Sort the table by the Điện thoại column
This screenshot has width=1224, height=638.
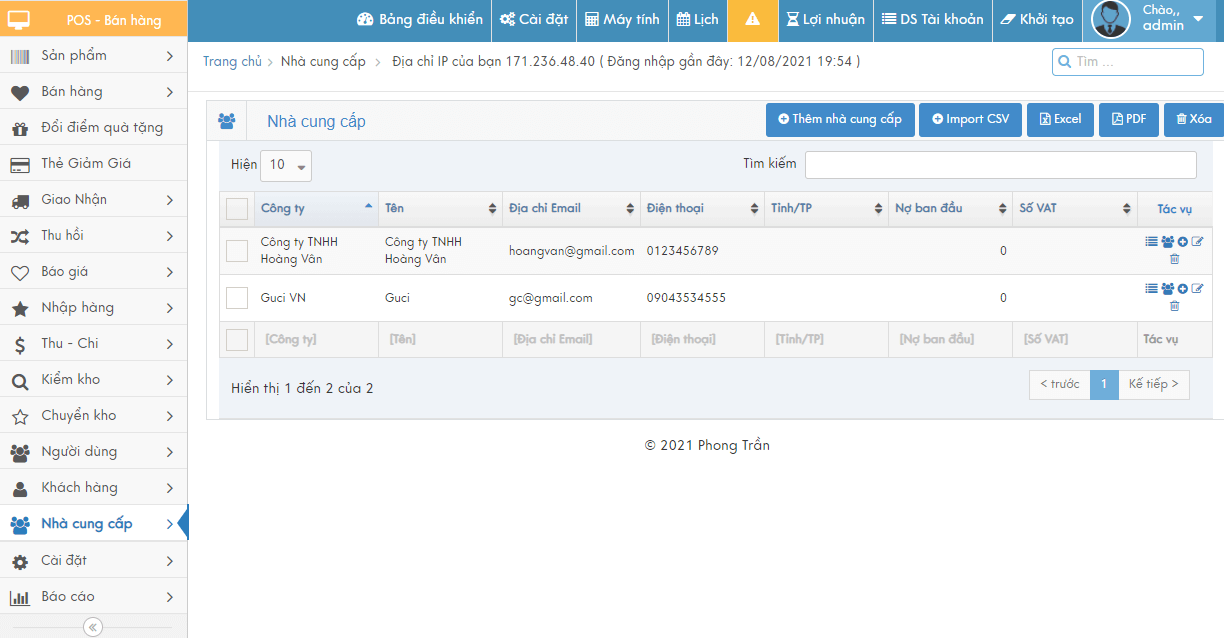click(x=700, y=208)
